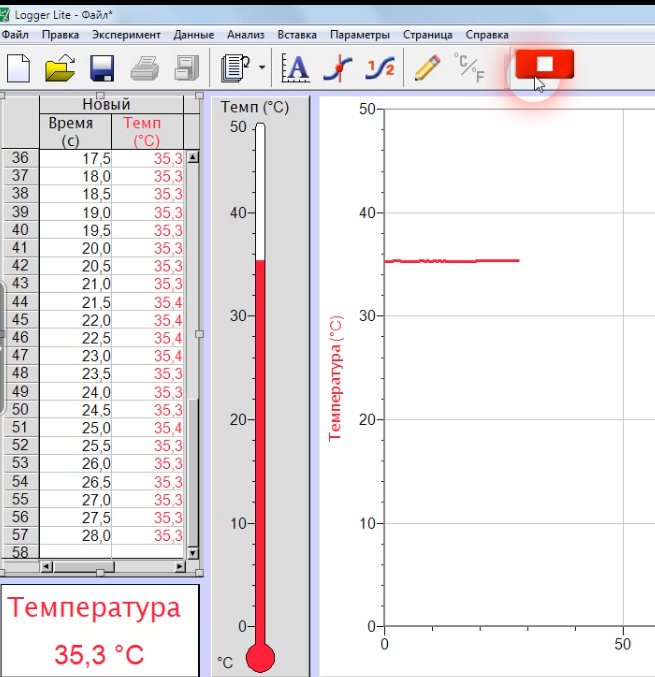
Task: Click the New file icon
Action: tap(19, 68)
